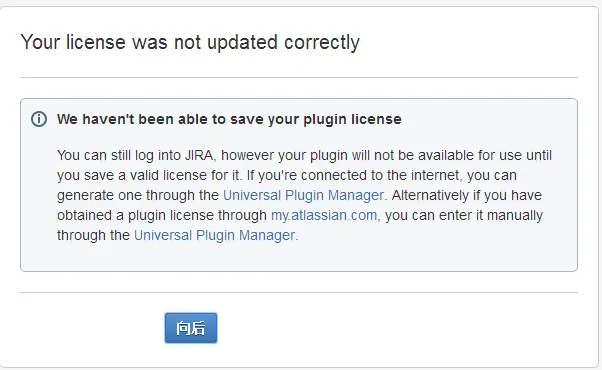602x370 pixels.
Task: Click the blue 向后 button
Action: pos(191,328)
